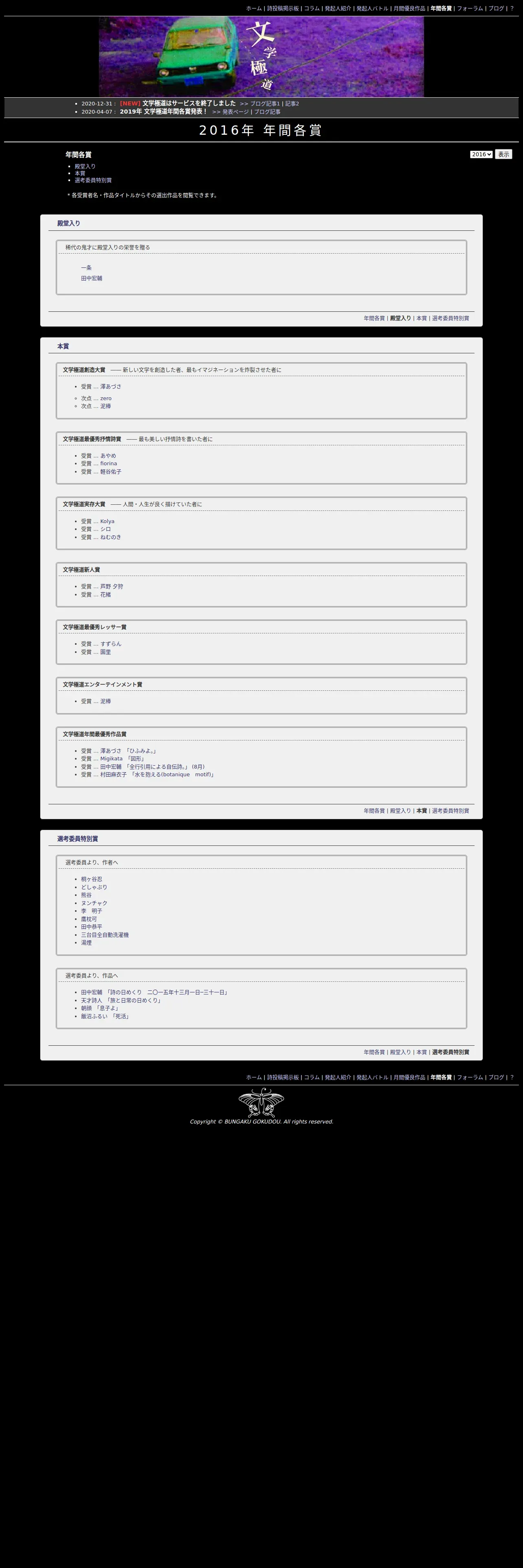523x1568 pixels.
Task: Open フォーラム in the bottom page navigation
Action: tap(470, 1077)
